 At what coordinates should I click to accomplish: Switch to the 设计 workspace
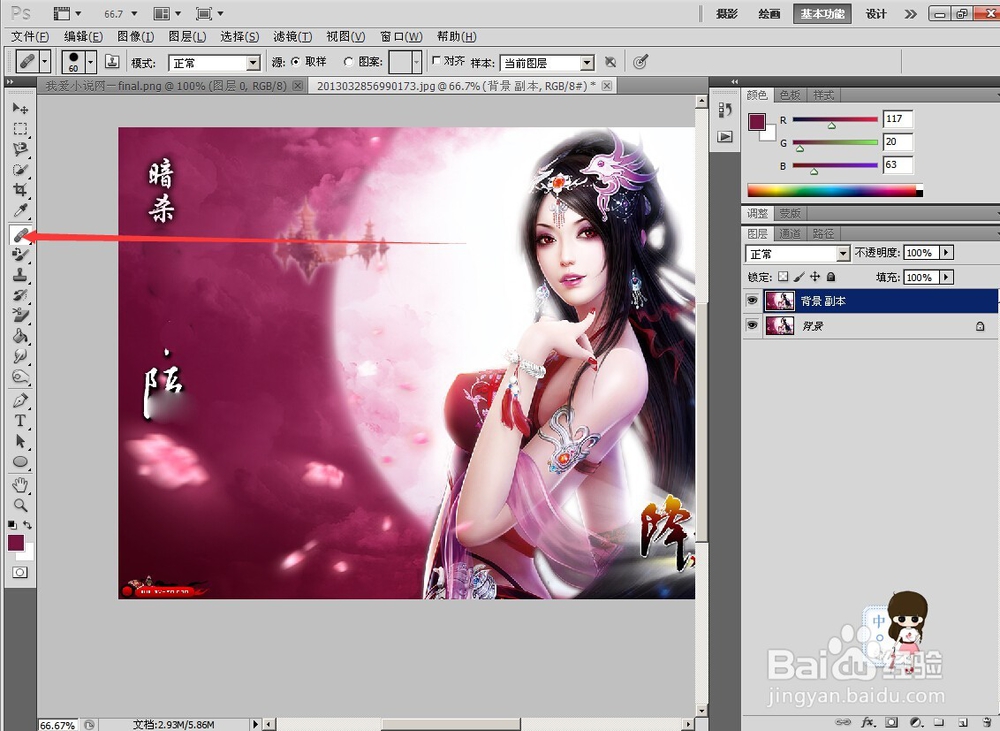pyautogui.click(x=876, y=13)
